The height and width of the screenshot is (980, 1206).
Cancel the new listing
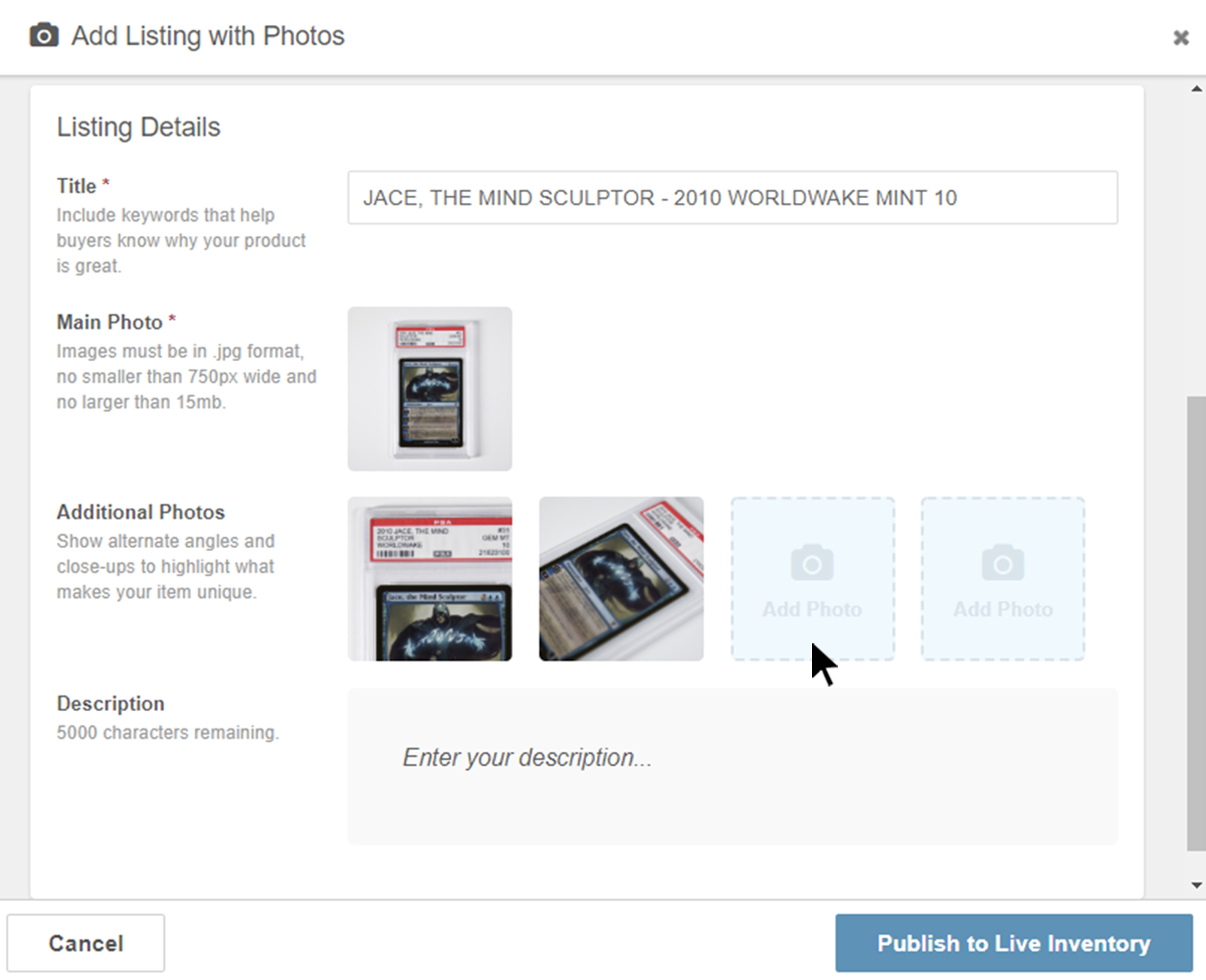click(x=86, y=943)
